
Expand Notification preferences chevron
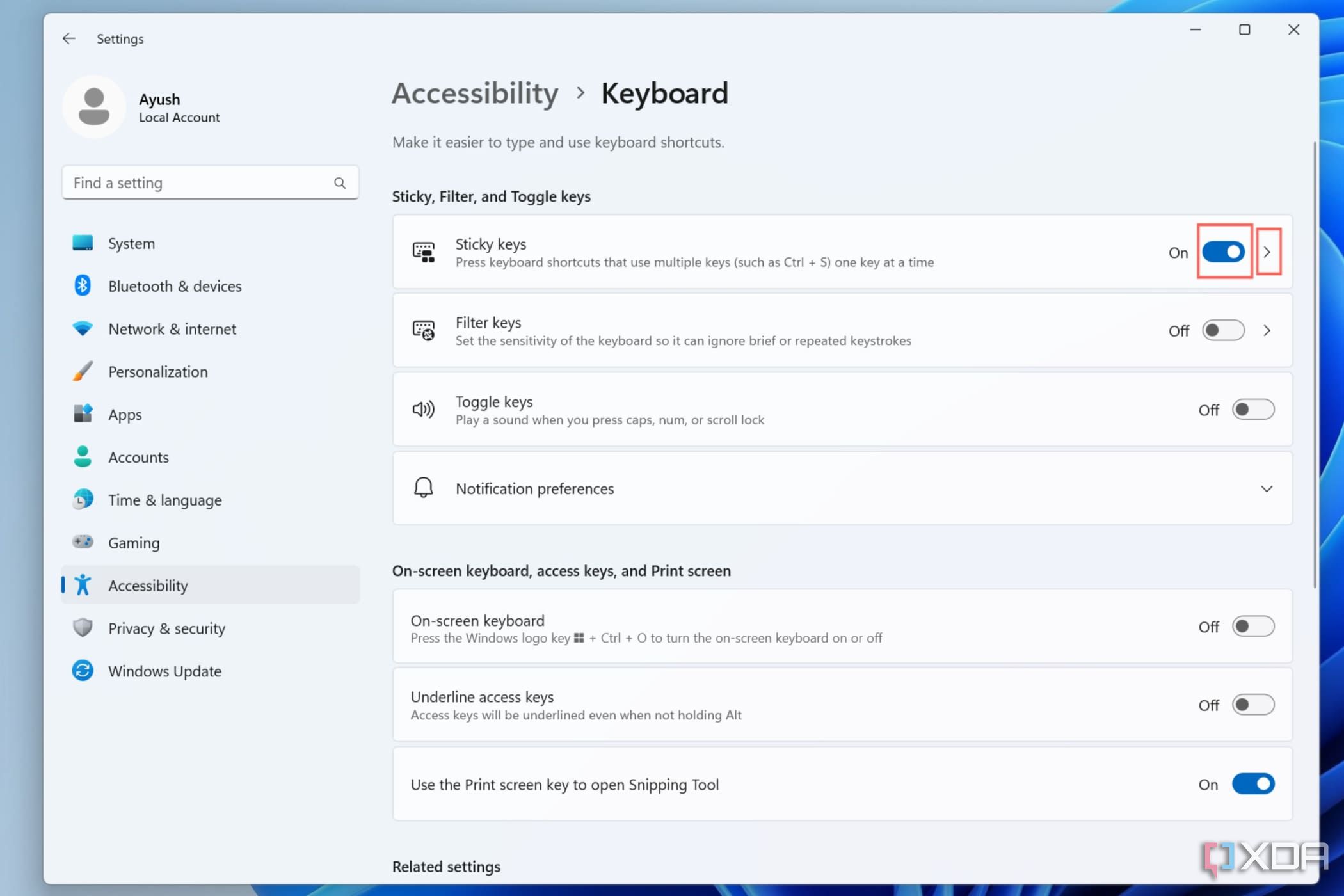click(x=1267, y=489)
